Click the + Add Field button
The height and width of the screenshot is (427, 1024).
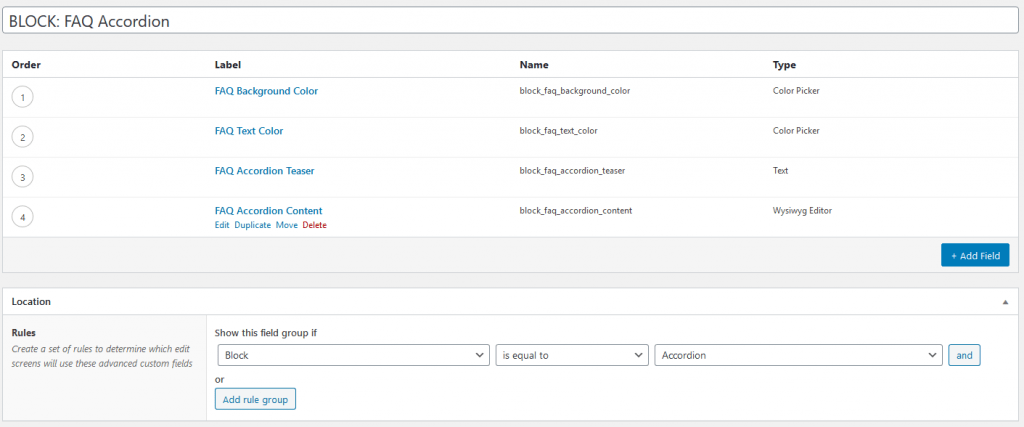pyautogui.click(x=974, y=256)
